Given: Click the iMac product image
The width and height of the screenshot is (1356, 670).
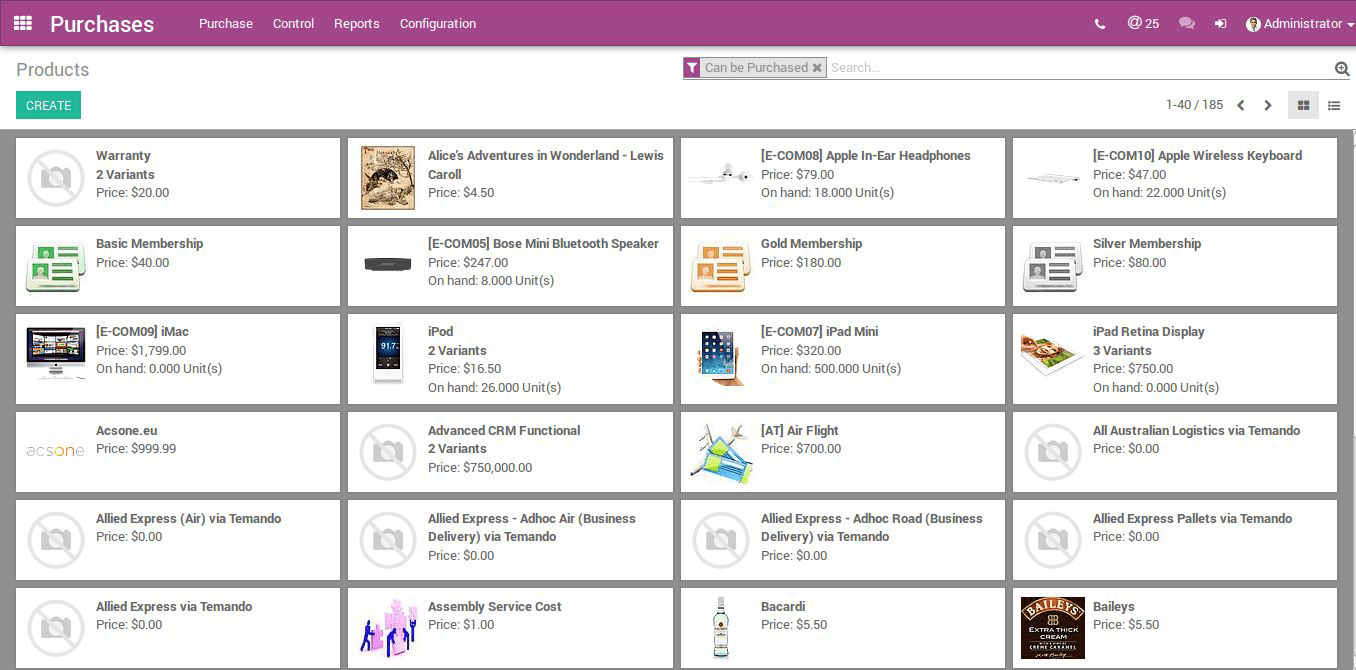Looking at the screenshot, I should [x=56, y=353].
